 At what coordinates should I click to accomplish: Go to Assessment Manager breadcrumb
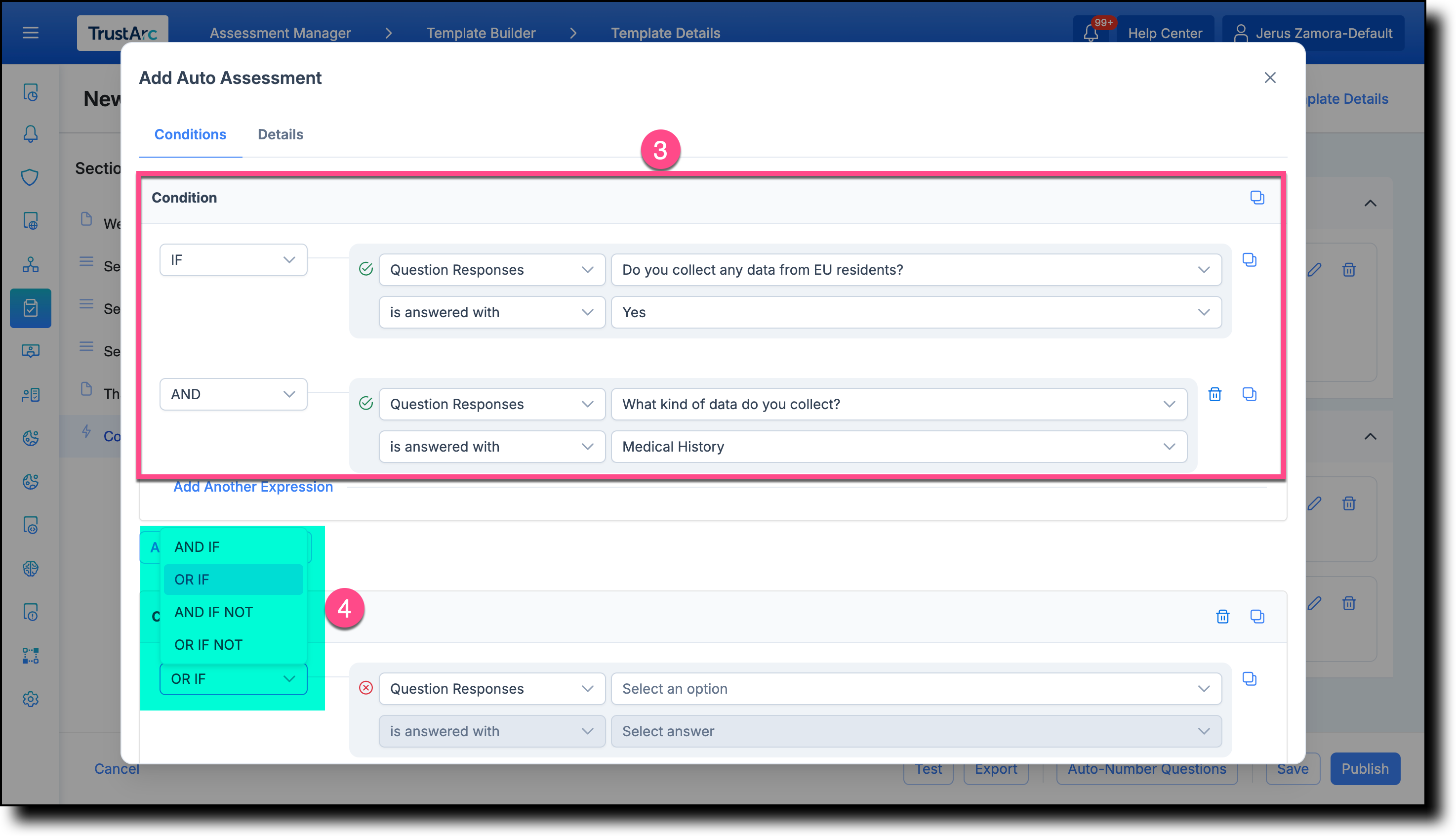click(x=280, y=33)
